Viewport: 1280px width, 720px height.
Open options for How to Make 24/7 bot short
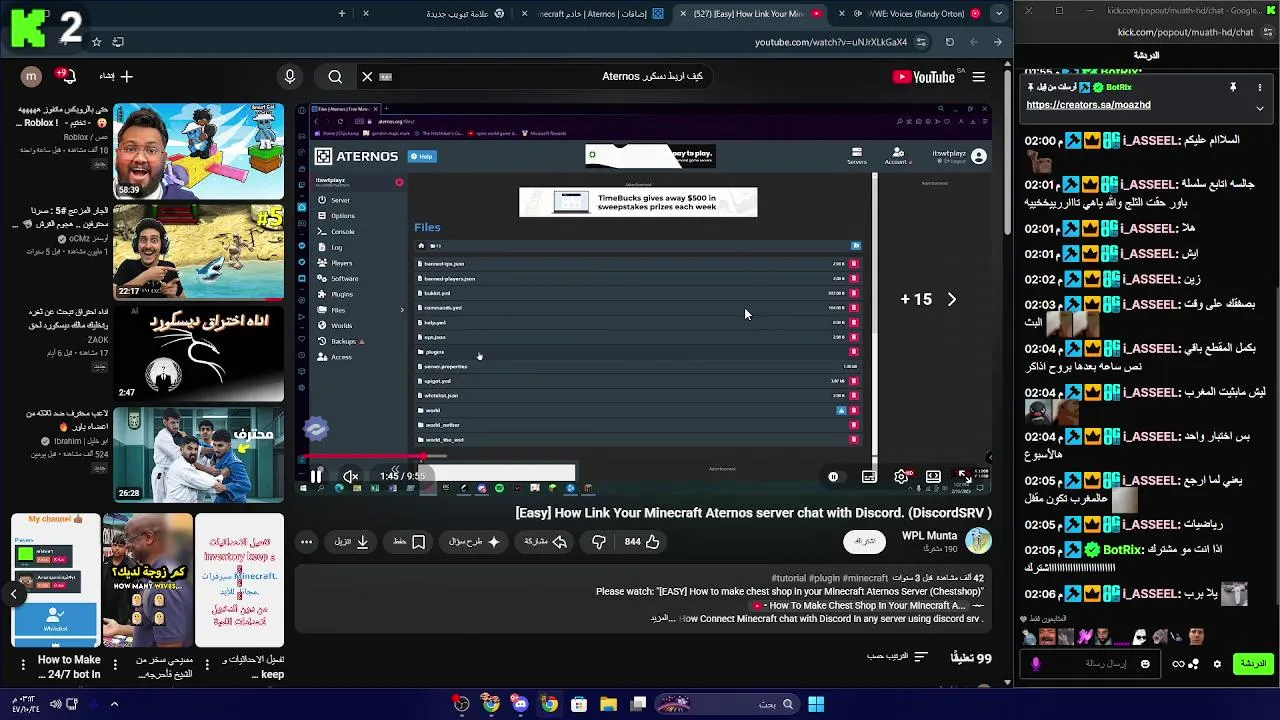[x=21, y=663]
